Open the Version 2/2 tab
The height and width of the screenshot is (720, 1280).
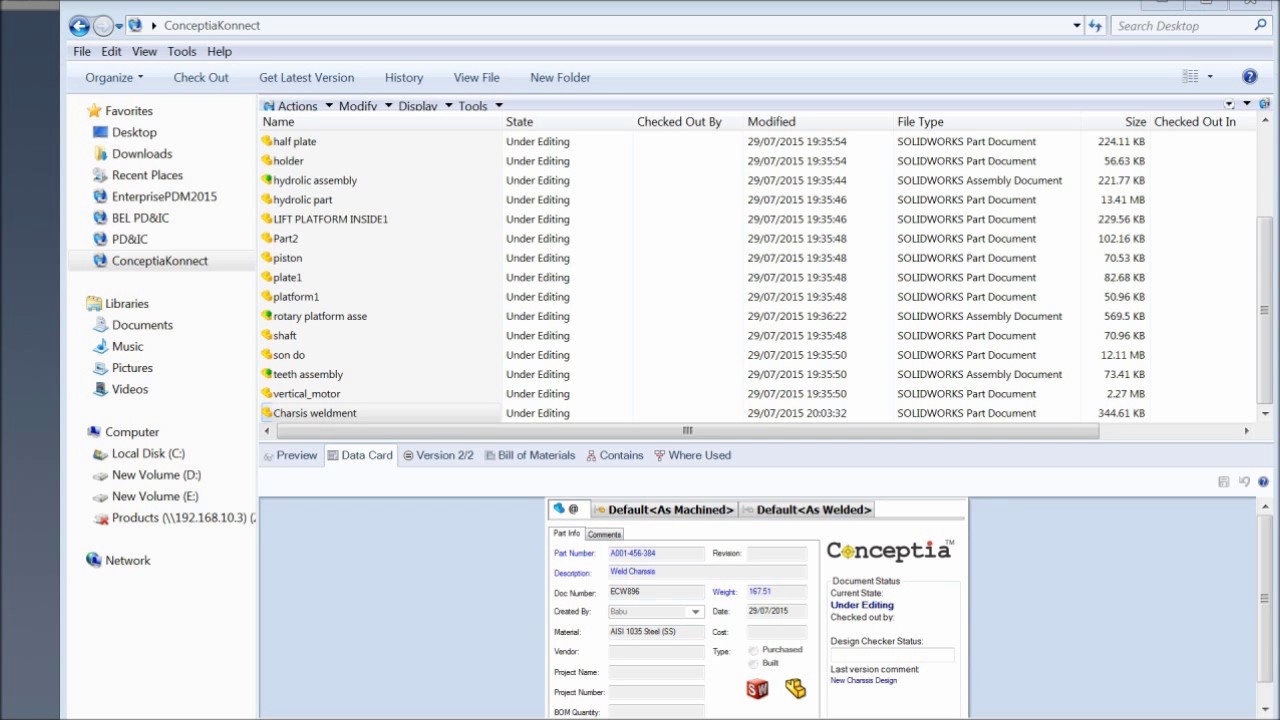(438, 455)
